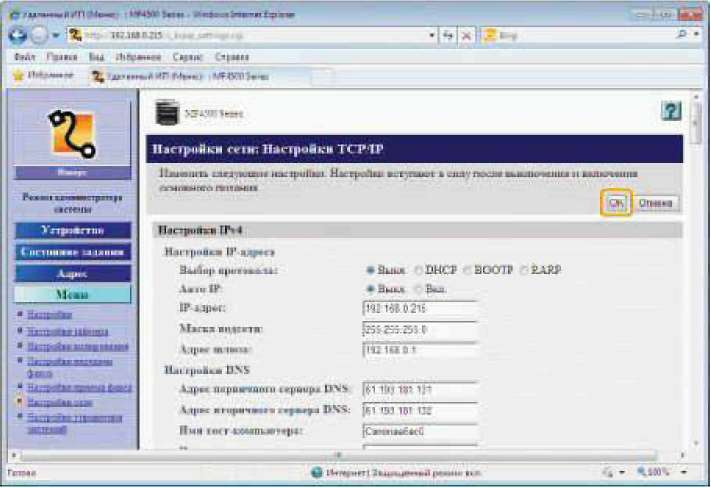Enable Auto IP with Вкл. radio button
711x488 pixels.
[419, 288]
